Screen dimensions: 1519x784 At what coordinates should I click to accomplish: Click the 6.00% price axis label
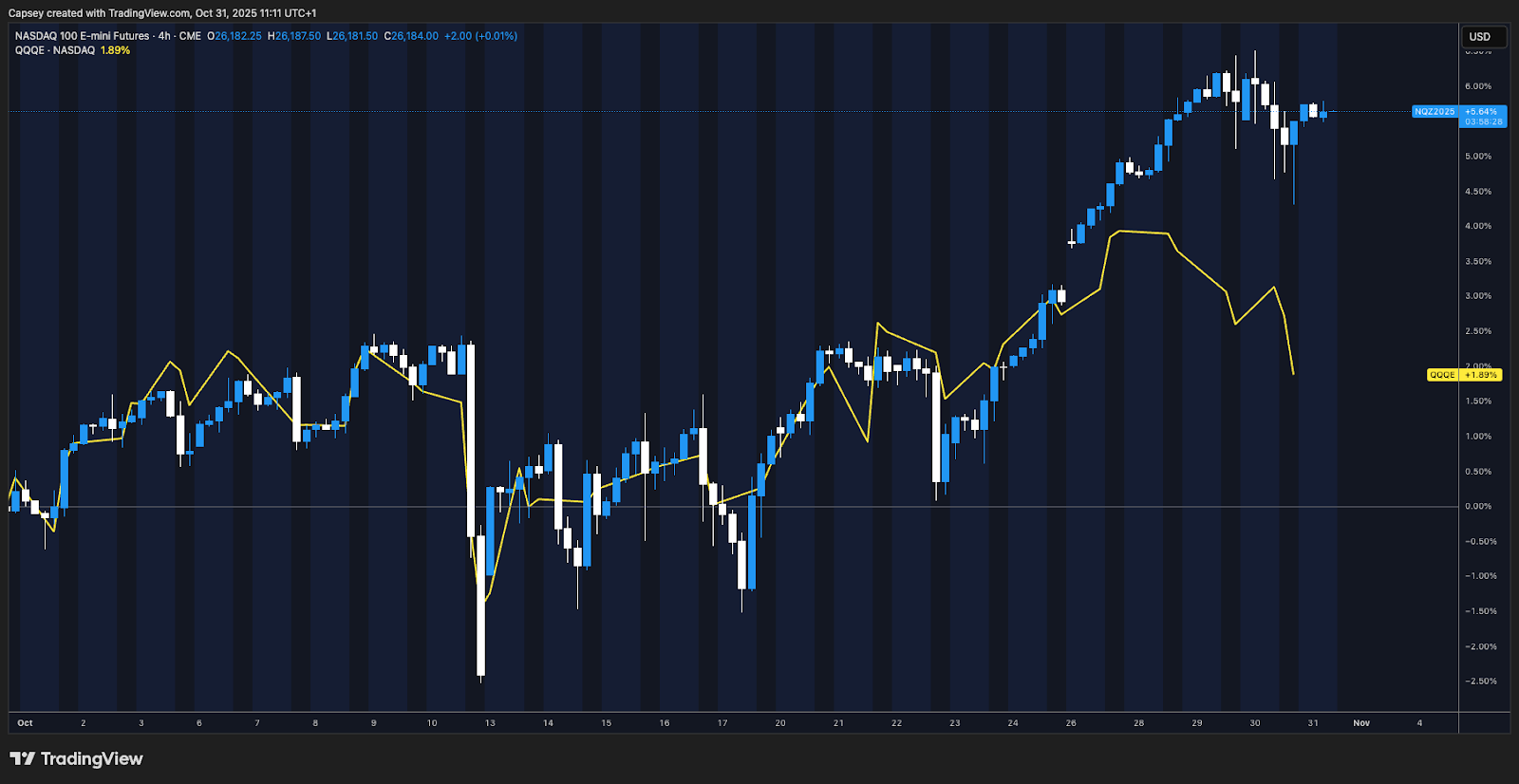pyautogui.click(x=1478, y=86)
